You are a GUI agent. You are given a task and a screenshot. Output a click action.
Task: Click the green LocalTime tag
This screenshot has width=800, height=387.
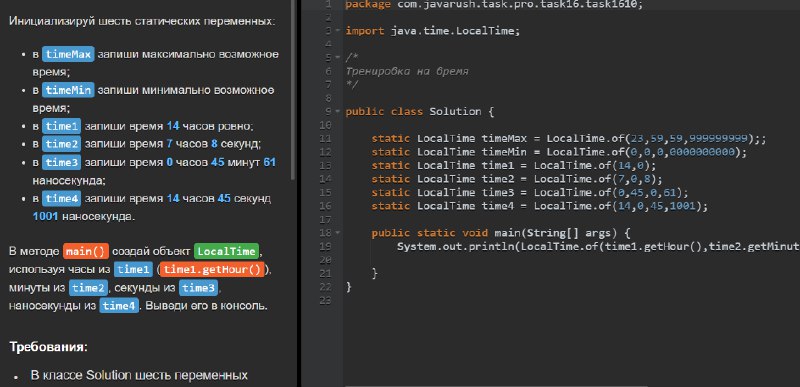(x=227, y=252)
